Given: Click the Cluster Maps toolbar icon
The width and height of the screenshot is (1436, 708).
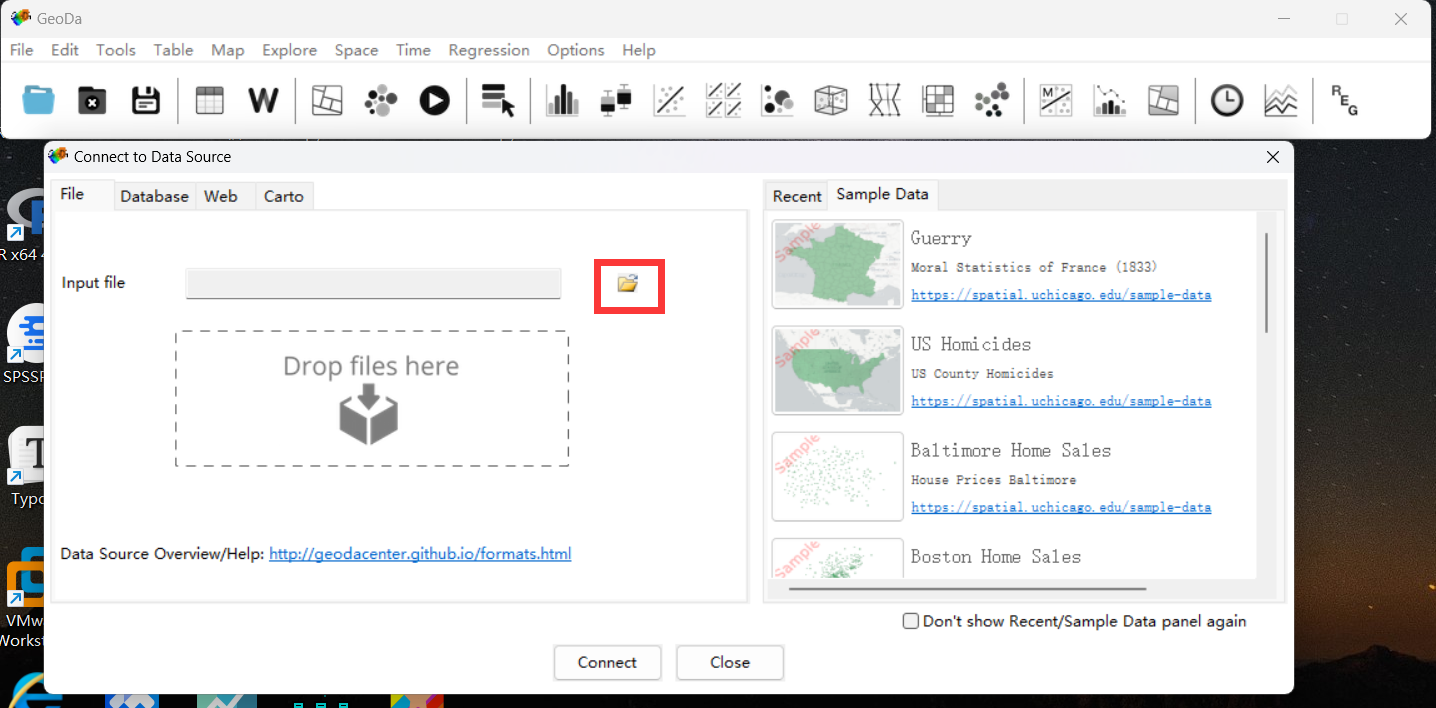Looking at the screenshot, I should tap(1163, 100).
